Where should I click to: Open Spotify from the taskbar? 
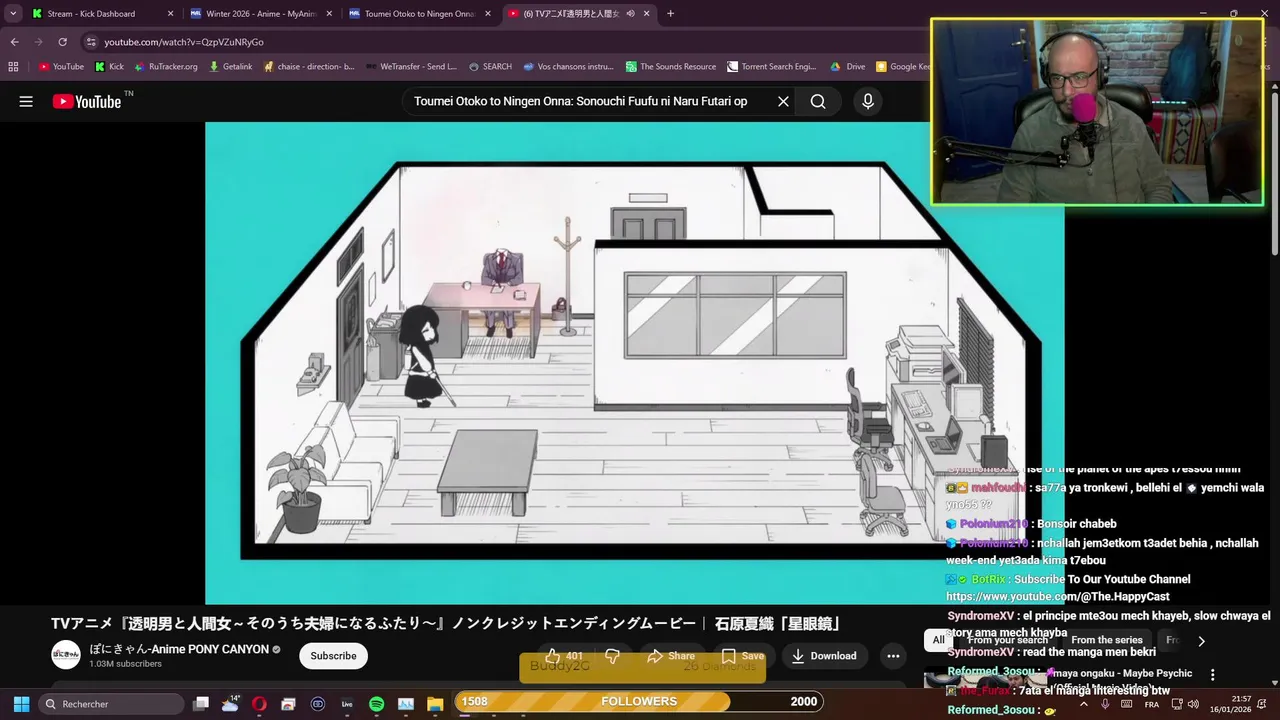tap(376, 703)
